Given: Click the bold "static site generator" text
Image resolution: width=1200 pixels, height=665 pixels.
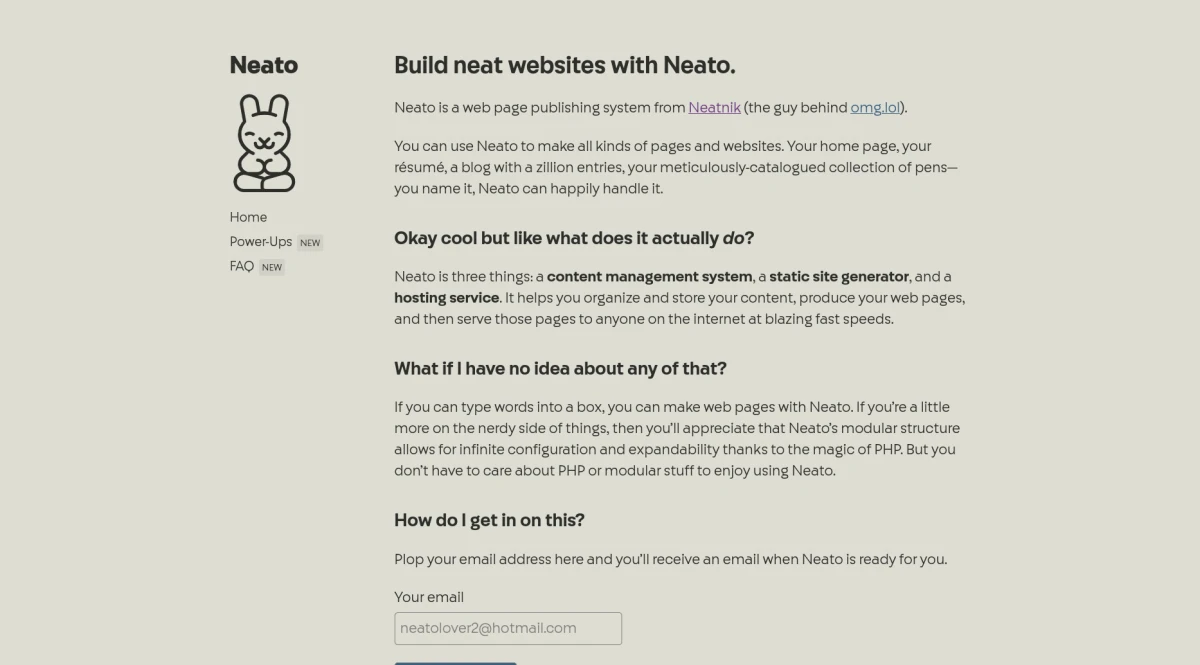Looking at the screenshot, I should click(839, 276).
